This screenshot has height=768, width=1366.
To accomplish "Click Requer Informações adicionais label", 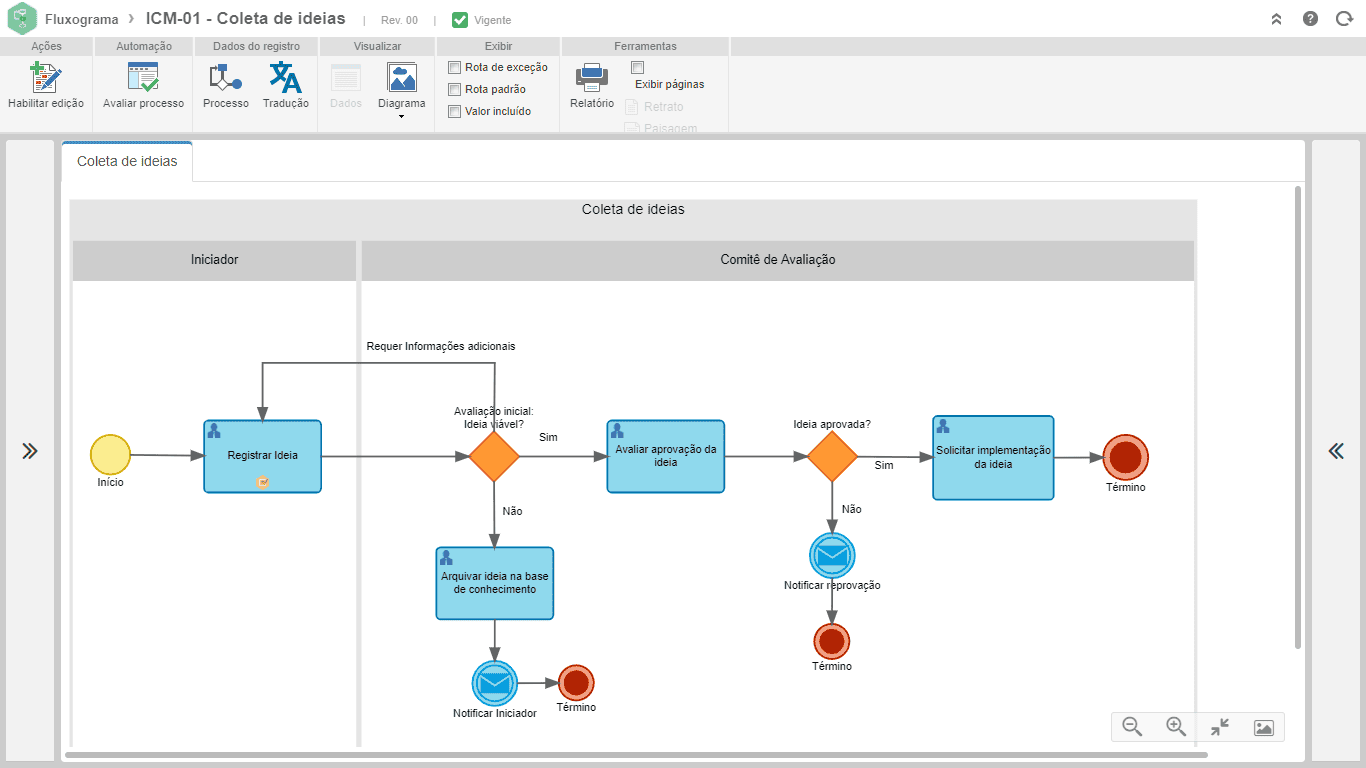I will [441, 346].
